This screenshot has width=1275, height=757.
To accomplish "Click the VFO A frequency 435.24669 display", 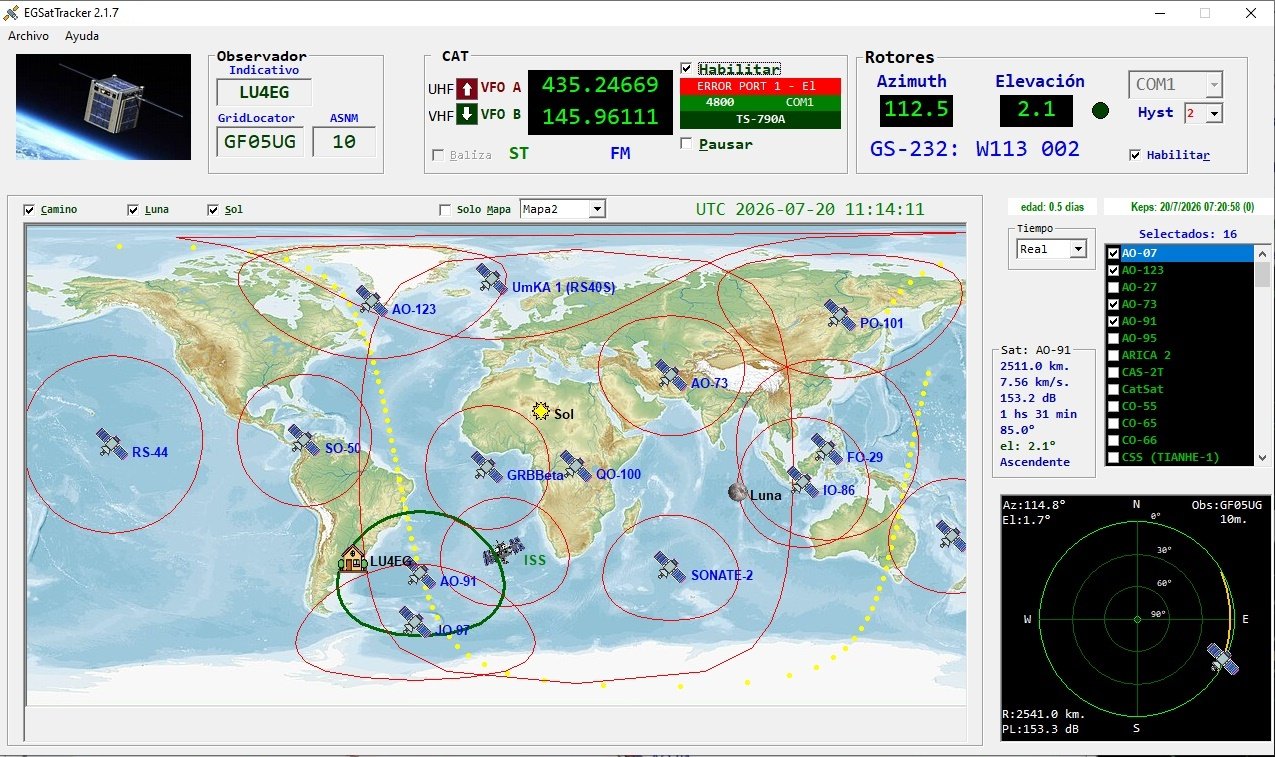I will click(x=600, y=85).
